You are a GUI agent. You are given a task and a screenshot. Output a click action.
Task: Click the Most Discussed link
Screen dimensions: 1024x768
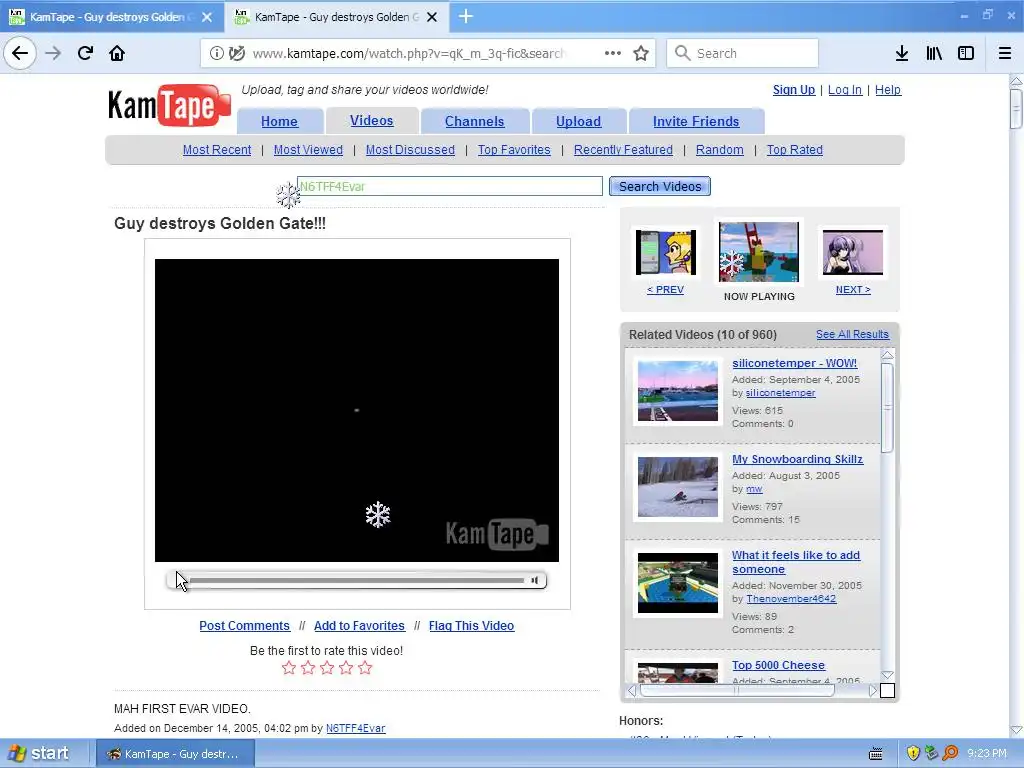pyautogui.click(x=410, y=150)
